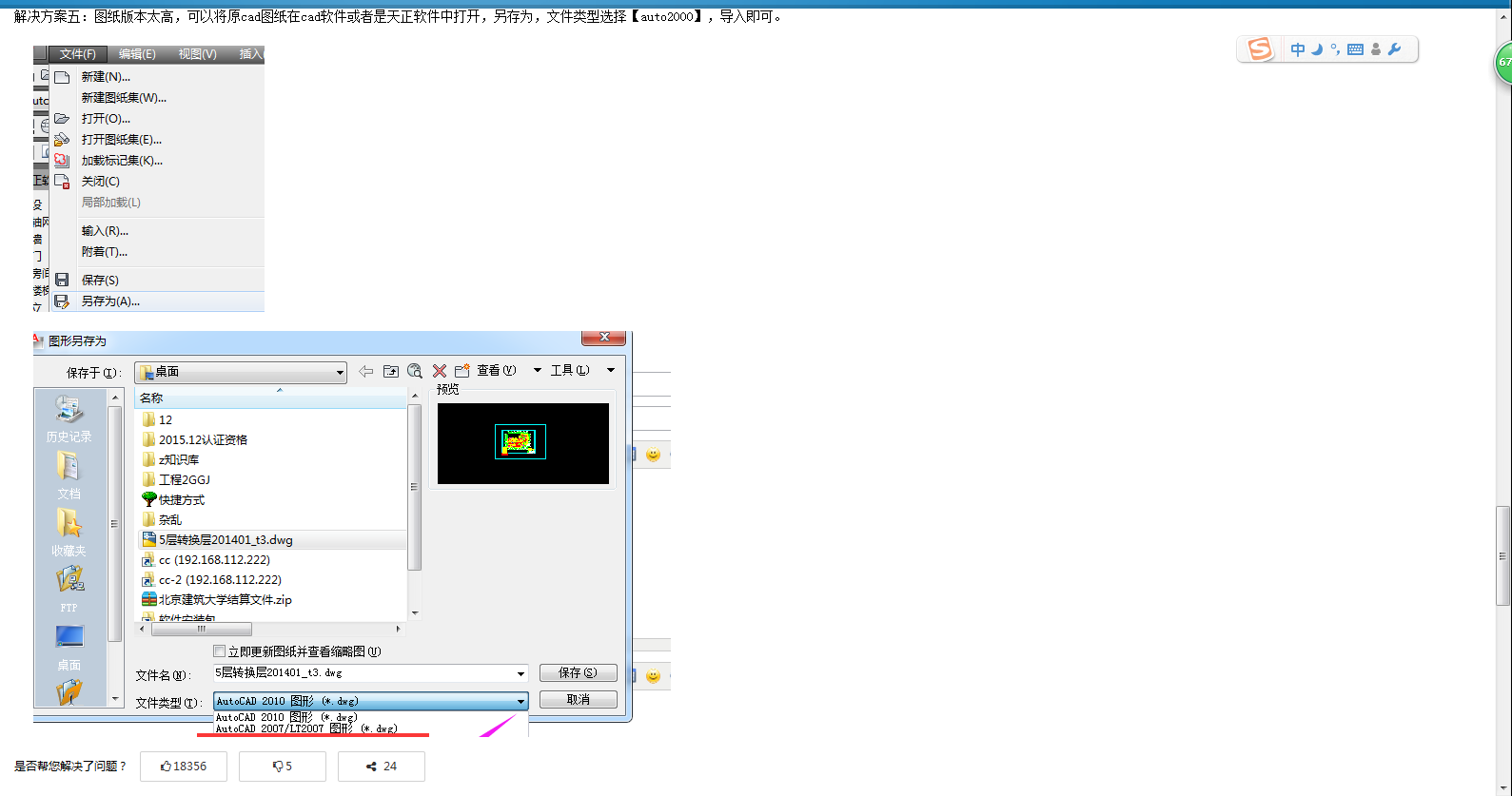1512x796 pixels.
Task: Open the 文件(F) menu
Action: pyautogui.click(x=77, y=54)
